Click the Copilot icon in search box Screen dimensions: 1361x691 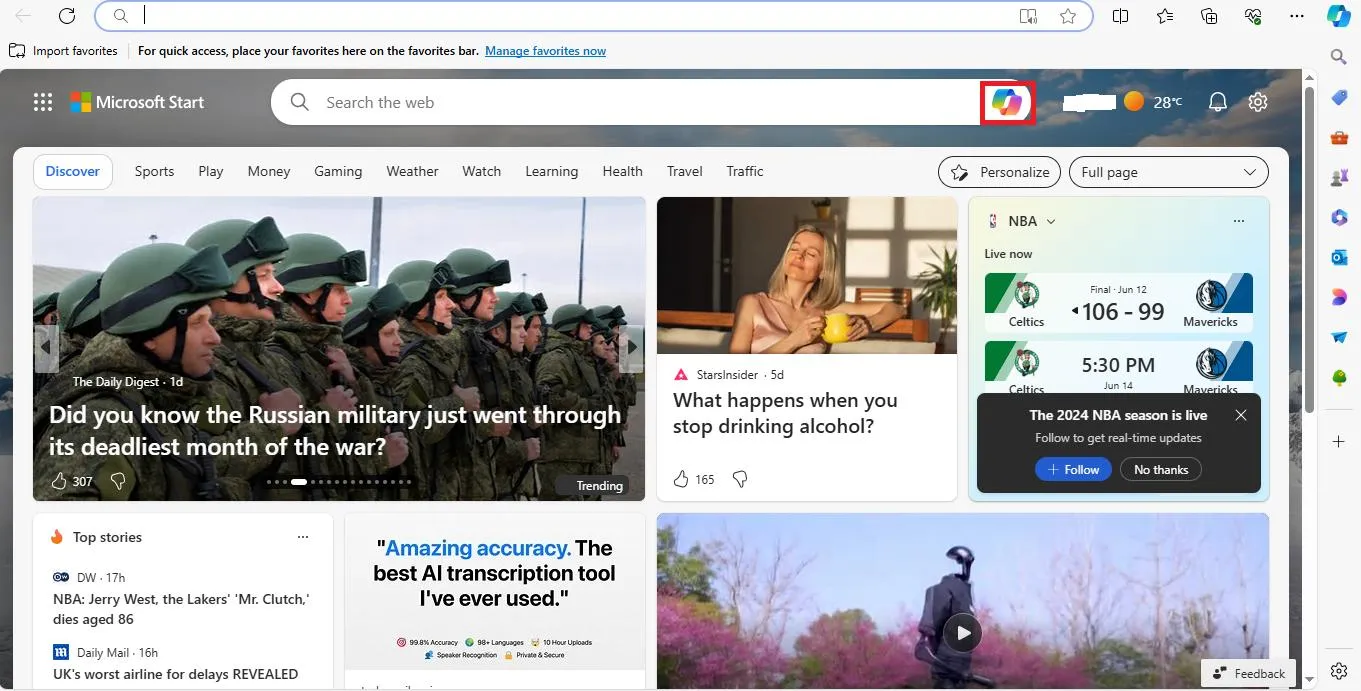[x=1006, y=102]
